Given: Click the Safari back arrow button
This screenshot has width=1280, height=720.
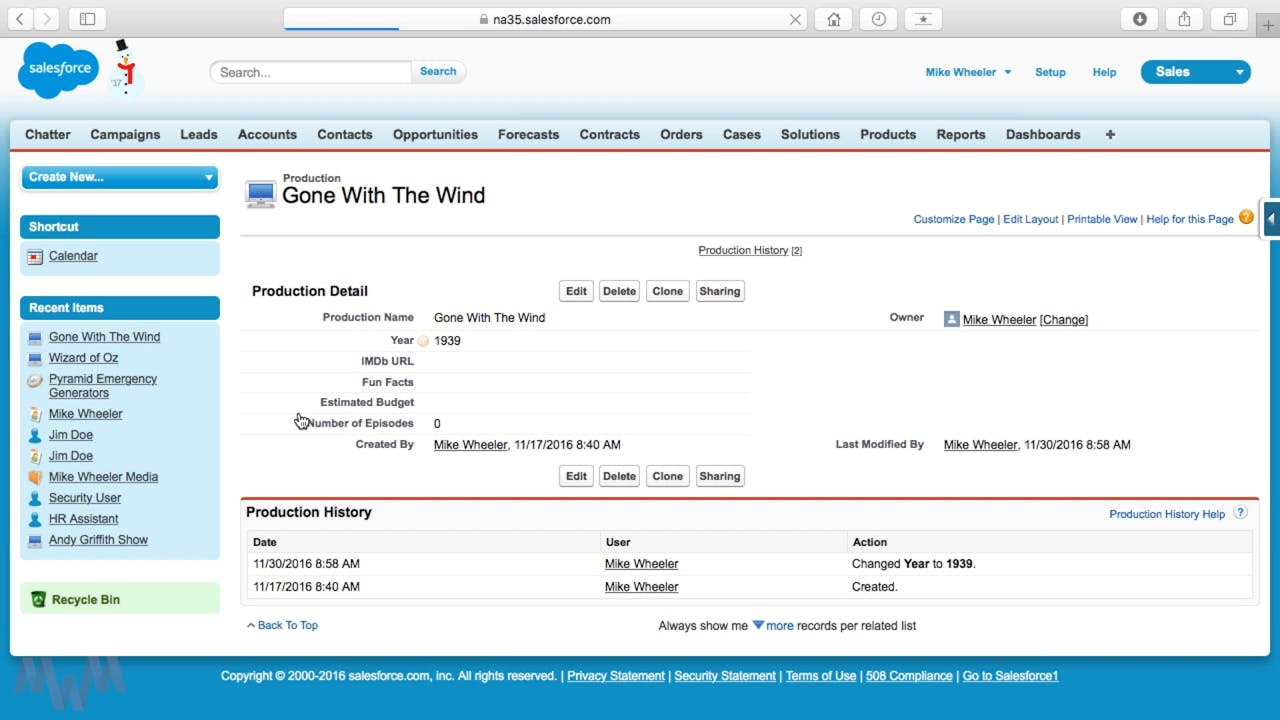Looking at the screenshot, I should point(20,19).
